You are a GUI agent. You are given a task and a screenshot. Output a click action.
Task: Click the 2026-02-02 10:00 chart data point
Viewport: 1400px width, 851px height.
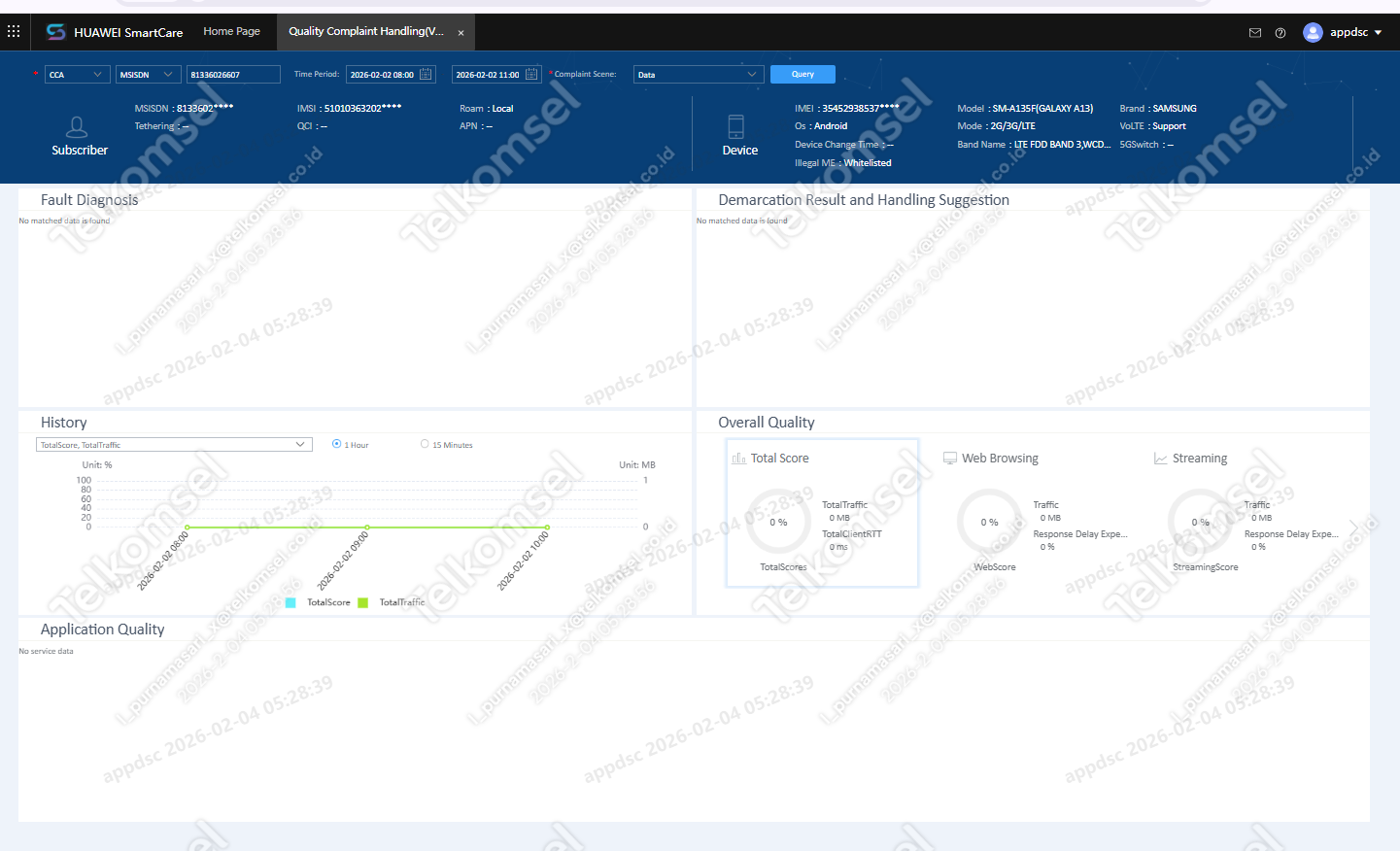(547, 528)
